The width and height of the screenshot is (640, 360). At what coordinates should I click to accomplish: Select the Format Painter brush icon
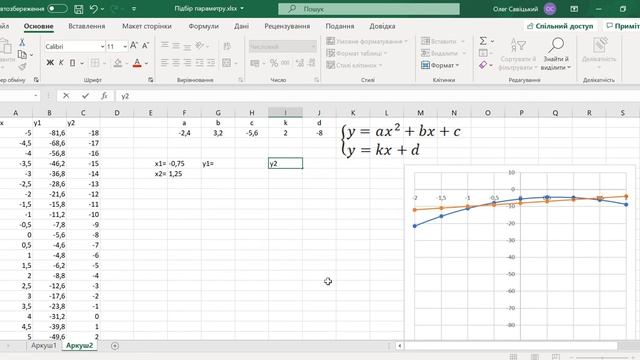point(22,66)
